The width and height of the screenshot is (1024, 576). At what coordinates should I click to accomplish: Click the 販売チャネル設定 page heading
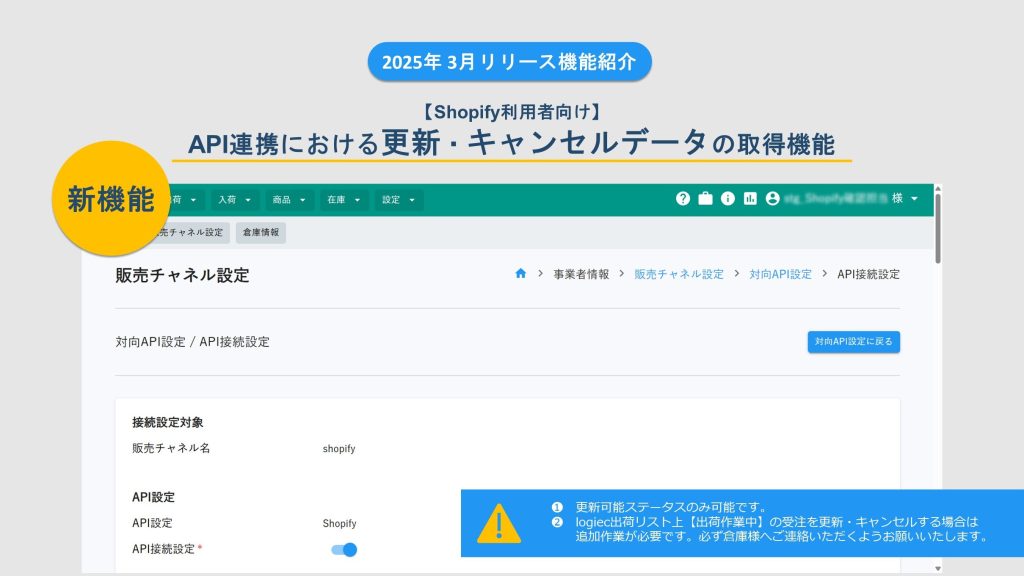tap(182, 275)
